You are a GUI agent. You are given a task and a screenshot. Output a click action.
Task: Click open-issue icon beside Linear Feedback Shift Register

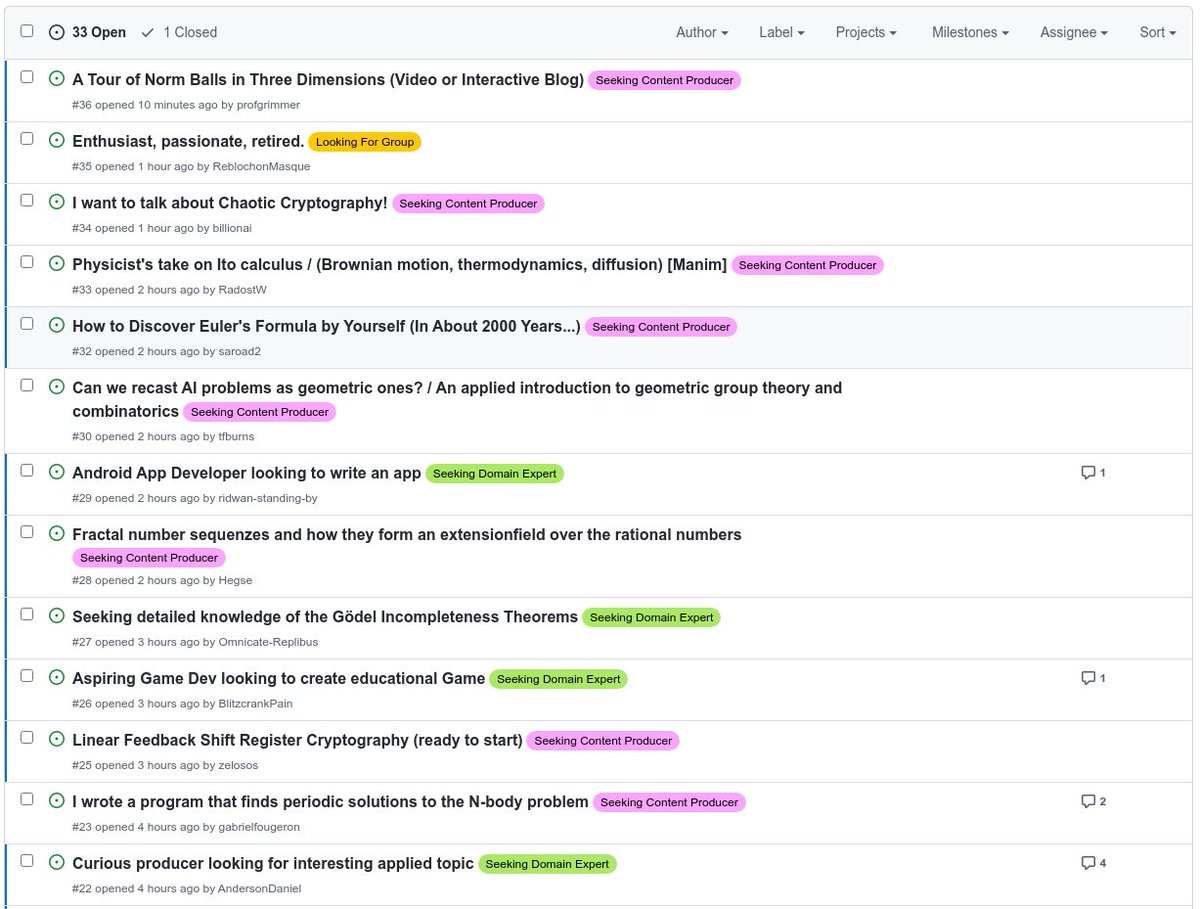click(56, 739)
